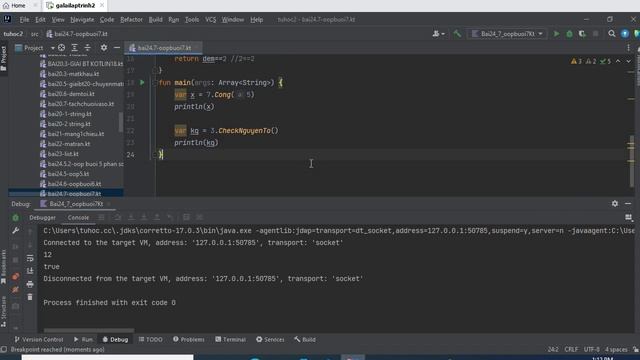Jump to previous highlighted error arrow
Screen dimensions: 640x360
click(x=618, y=61)
